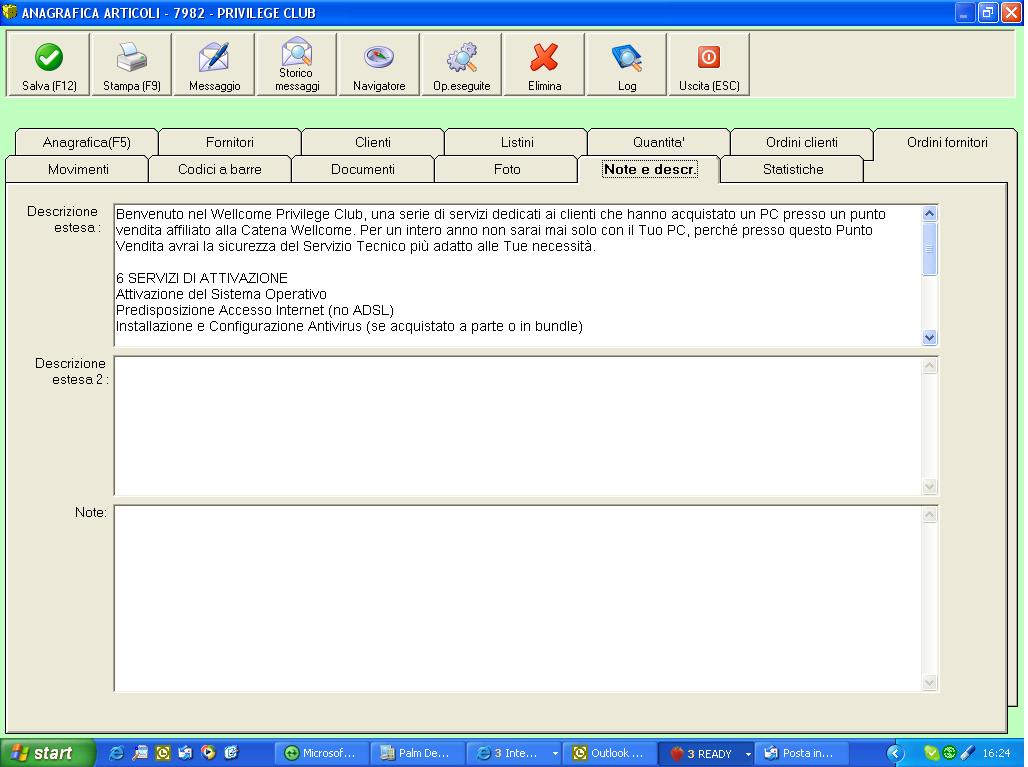Viewport: 1028px width, 767px height.
Task: Click the Outlook quick launch icon
Action: pos(163,753)
